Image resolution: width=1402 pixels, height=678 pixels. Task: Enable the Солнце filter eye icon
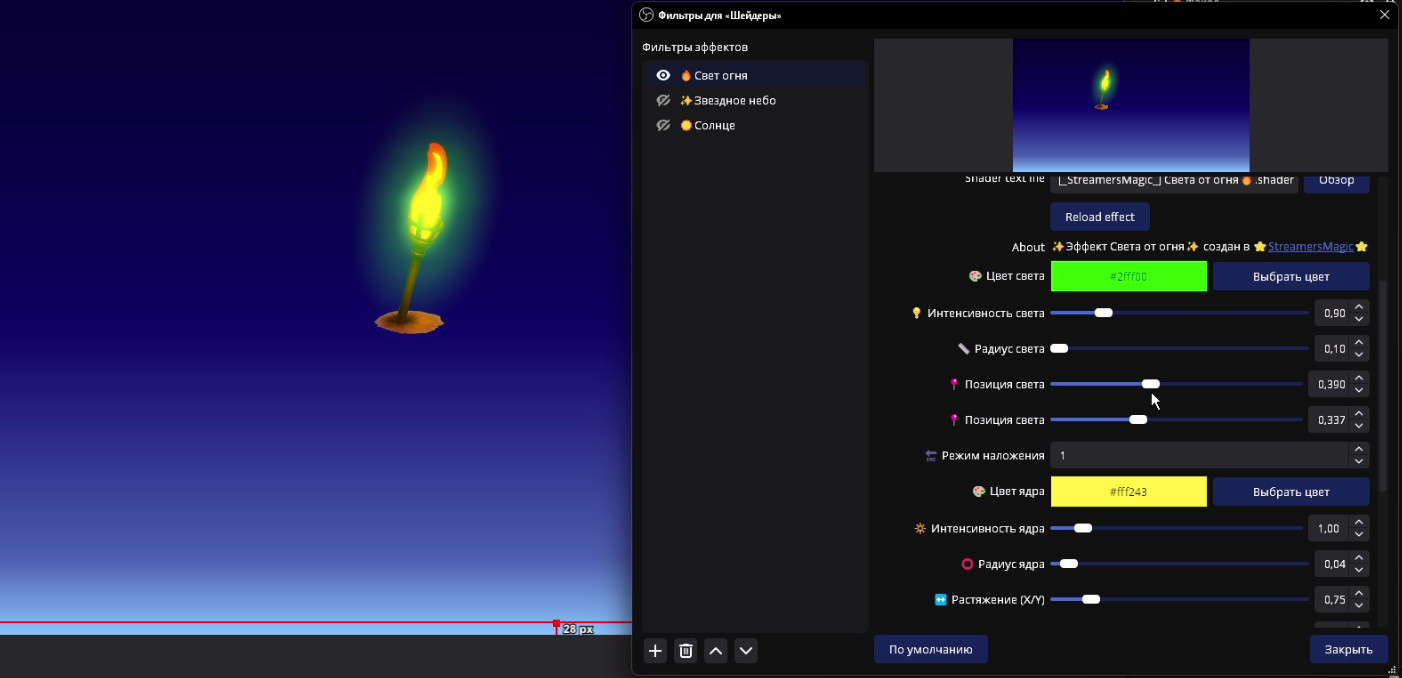(x=662, y=126)
